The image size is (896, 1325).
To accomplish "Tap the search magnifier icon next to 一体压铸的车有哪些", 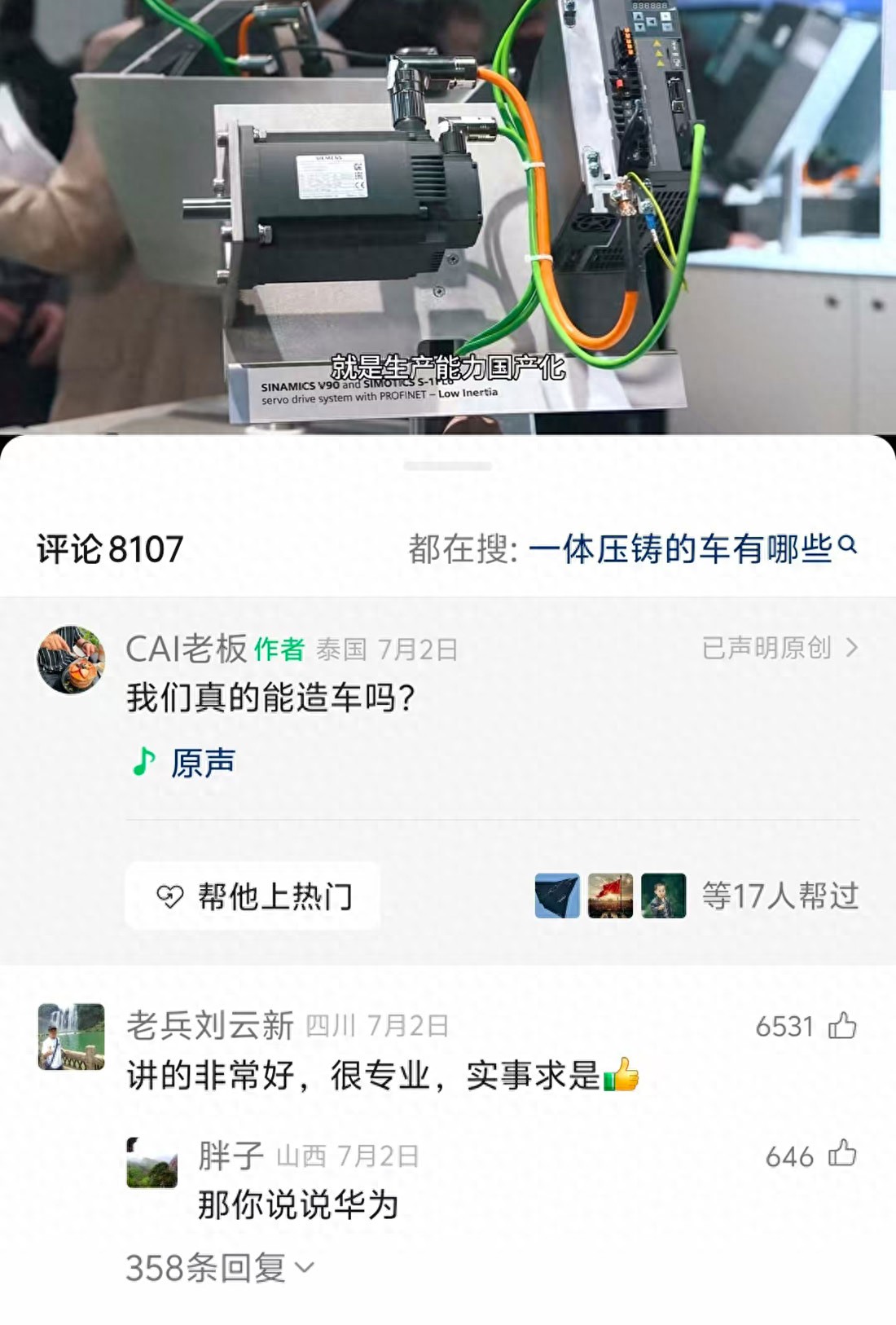I will 847,544.
